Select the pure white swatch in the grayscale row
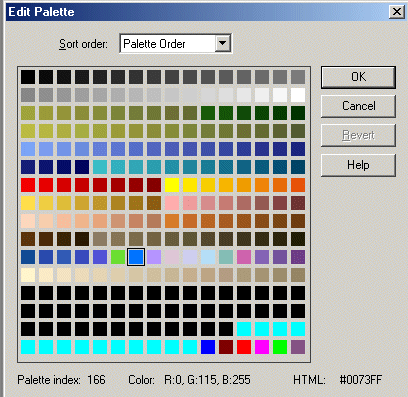The height and width of the screenshot is (397, 408). (298, 95)
